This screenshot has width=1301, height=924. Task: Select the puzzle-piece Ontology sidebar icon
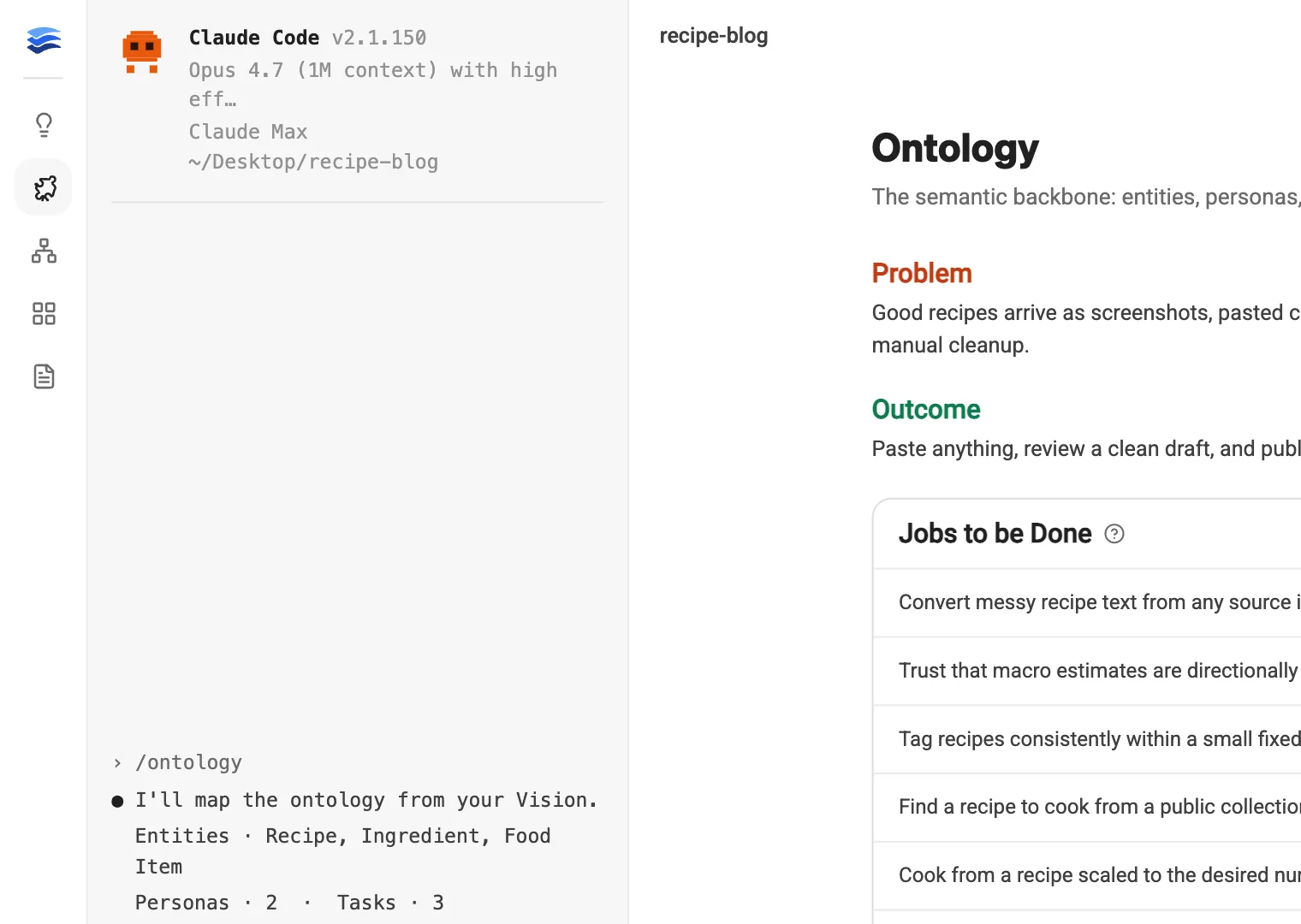tap(44, 187)
